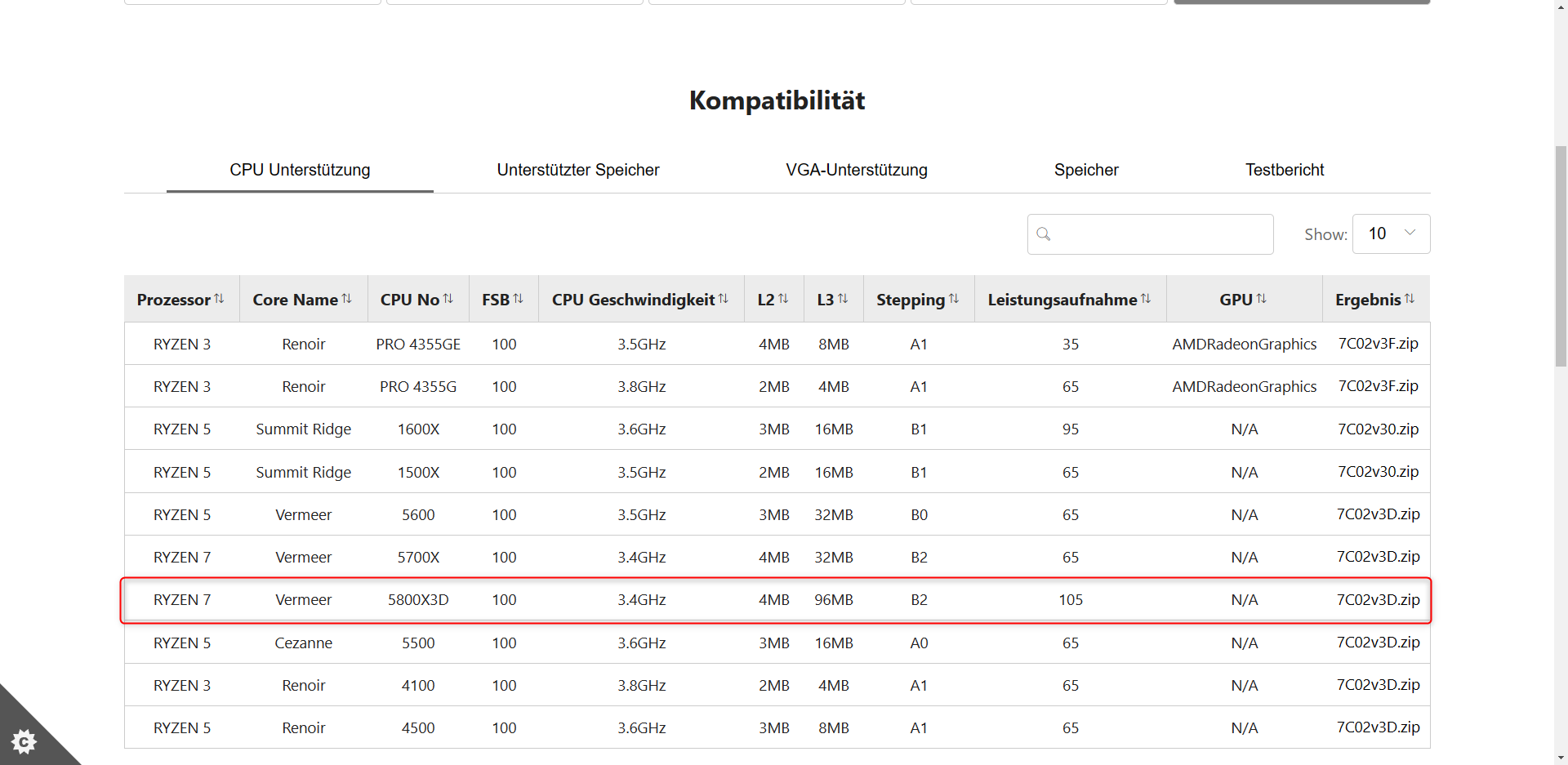This screenshot has width=1568, height=765.
Task: Sort by Stepping column arrows
Action: [x=954, y=299]
